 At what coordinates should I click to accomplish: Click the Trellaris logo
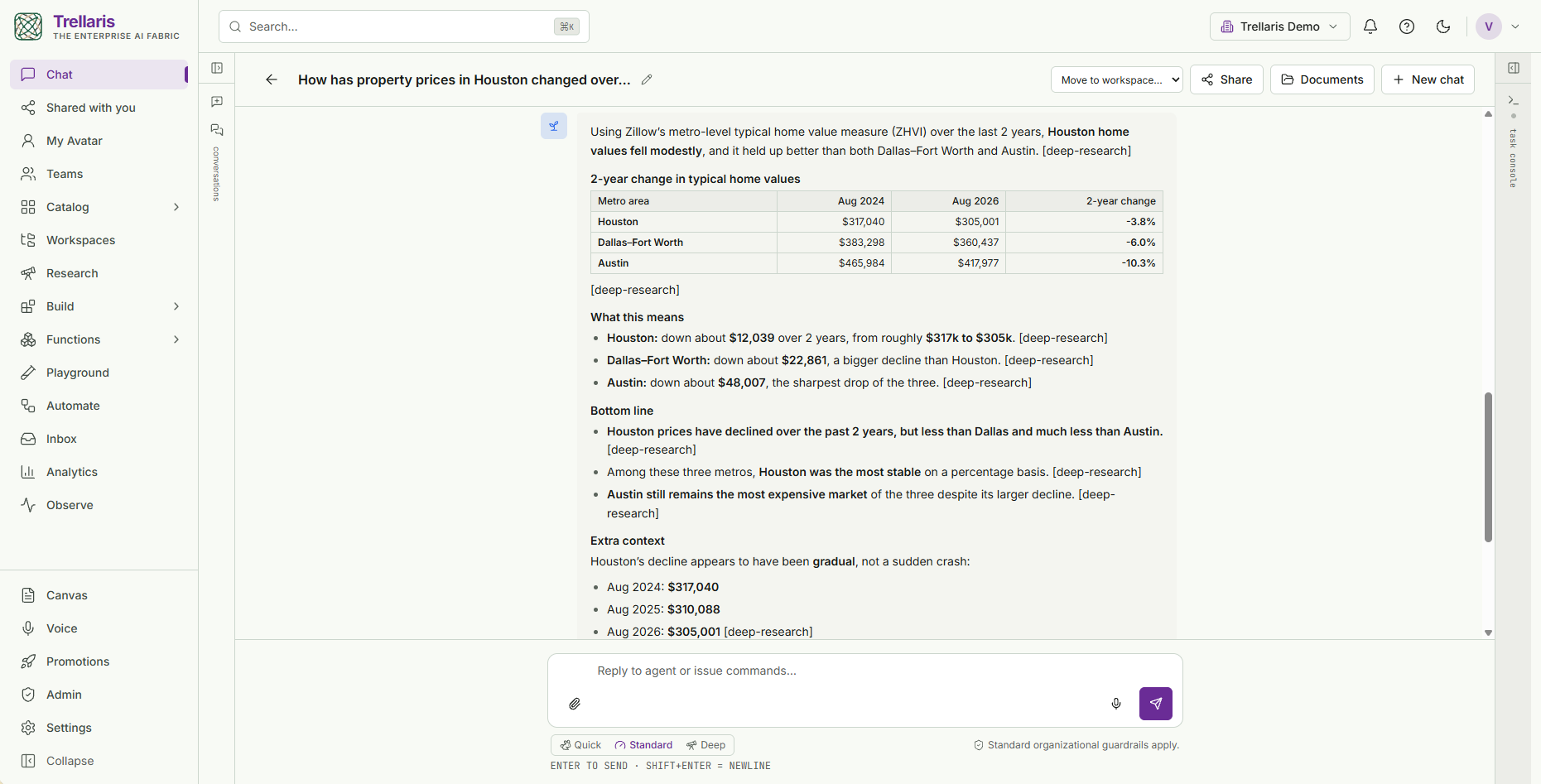(x=28, y=26)
